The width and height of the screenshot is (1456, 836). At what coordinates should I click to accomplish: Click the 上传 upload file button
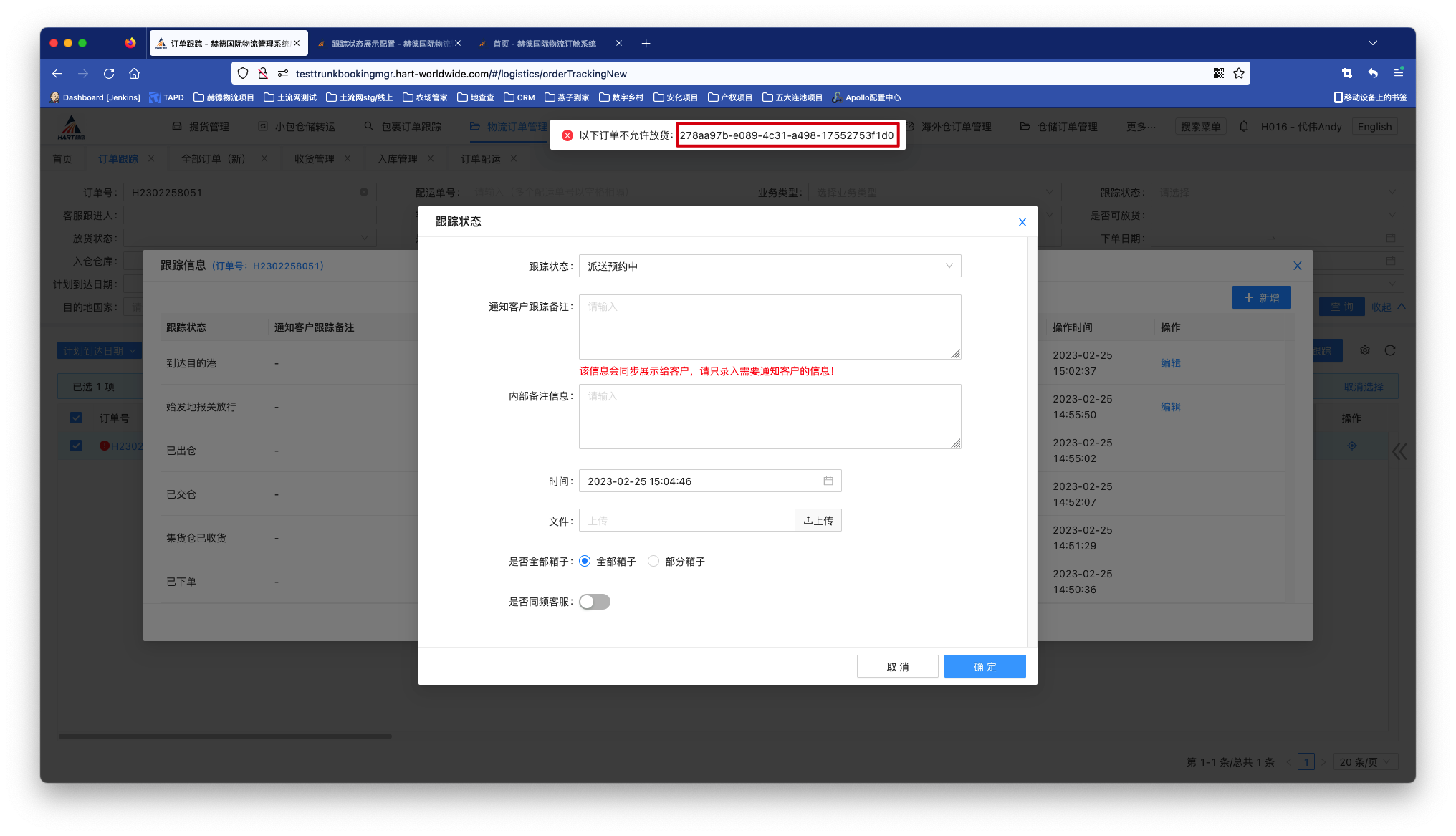tap(818, 521)
